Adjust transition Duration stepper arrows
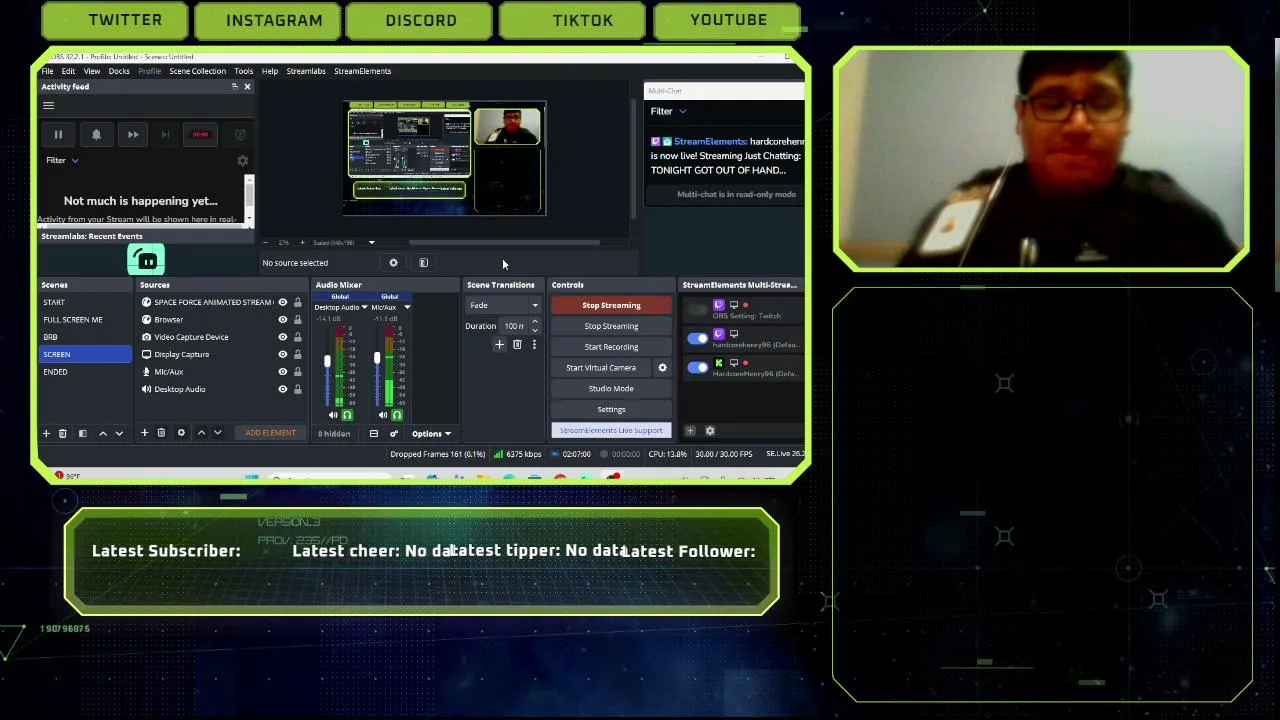 point(534,326)
